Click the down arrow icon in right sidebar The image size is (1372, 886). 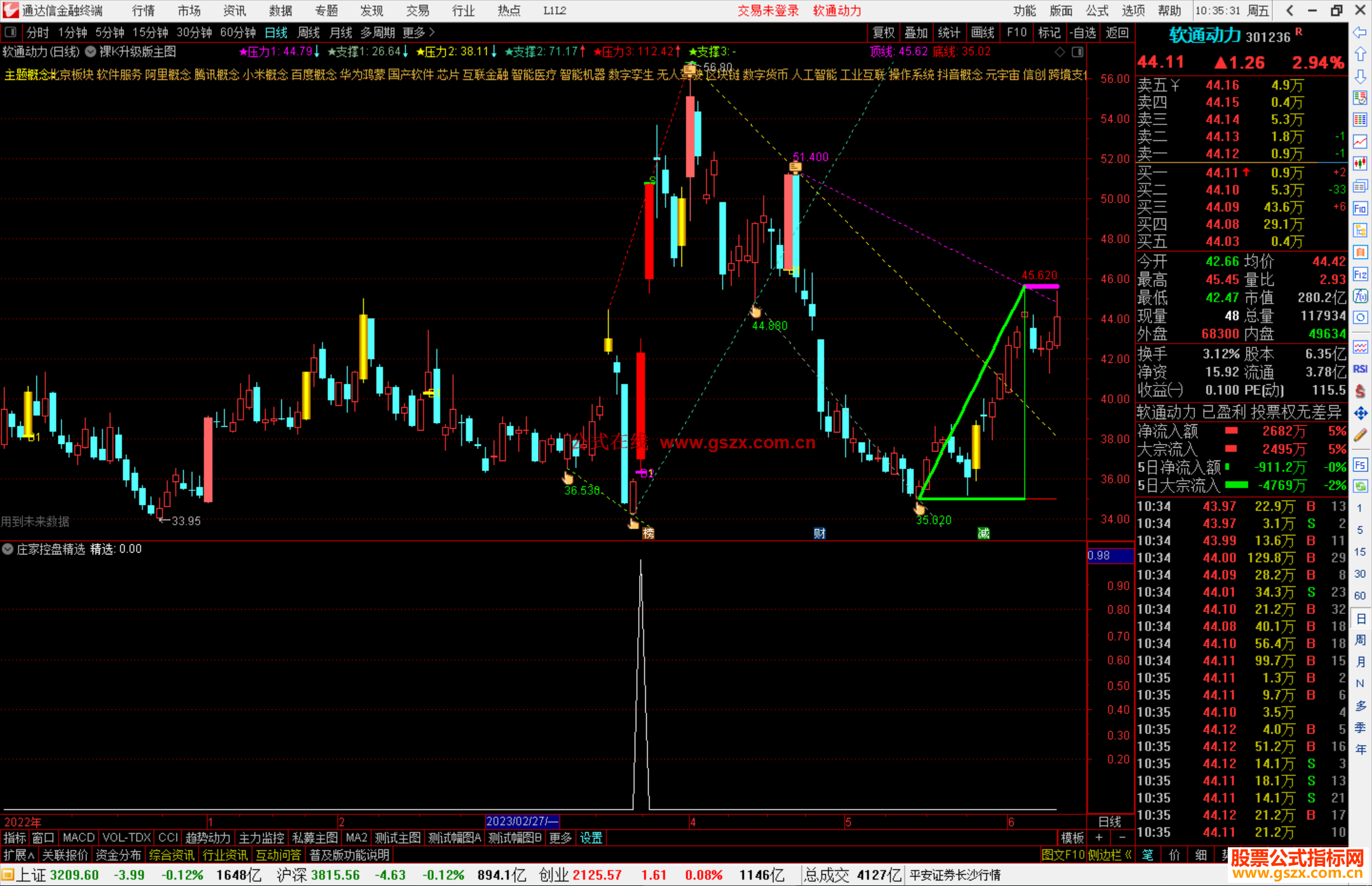coord(1360,76)
